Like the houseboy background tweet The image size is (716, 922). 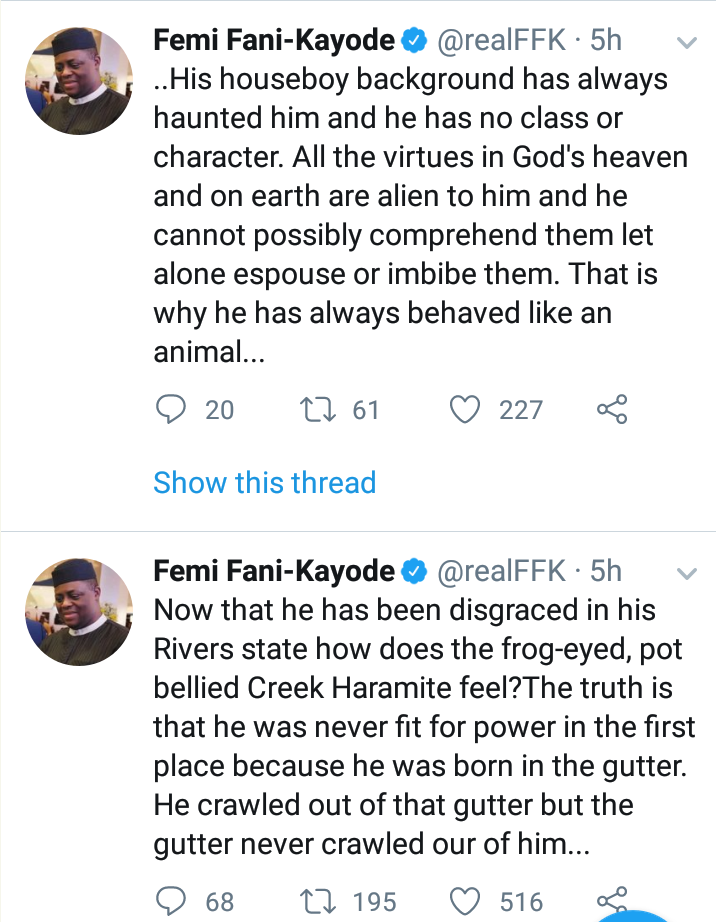pos(465,409)
